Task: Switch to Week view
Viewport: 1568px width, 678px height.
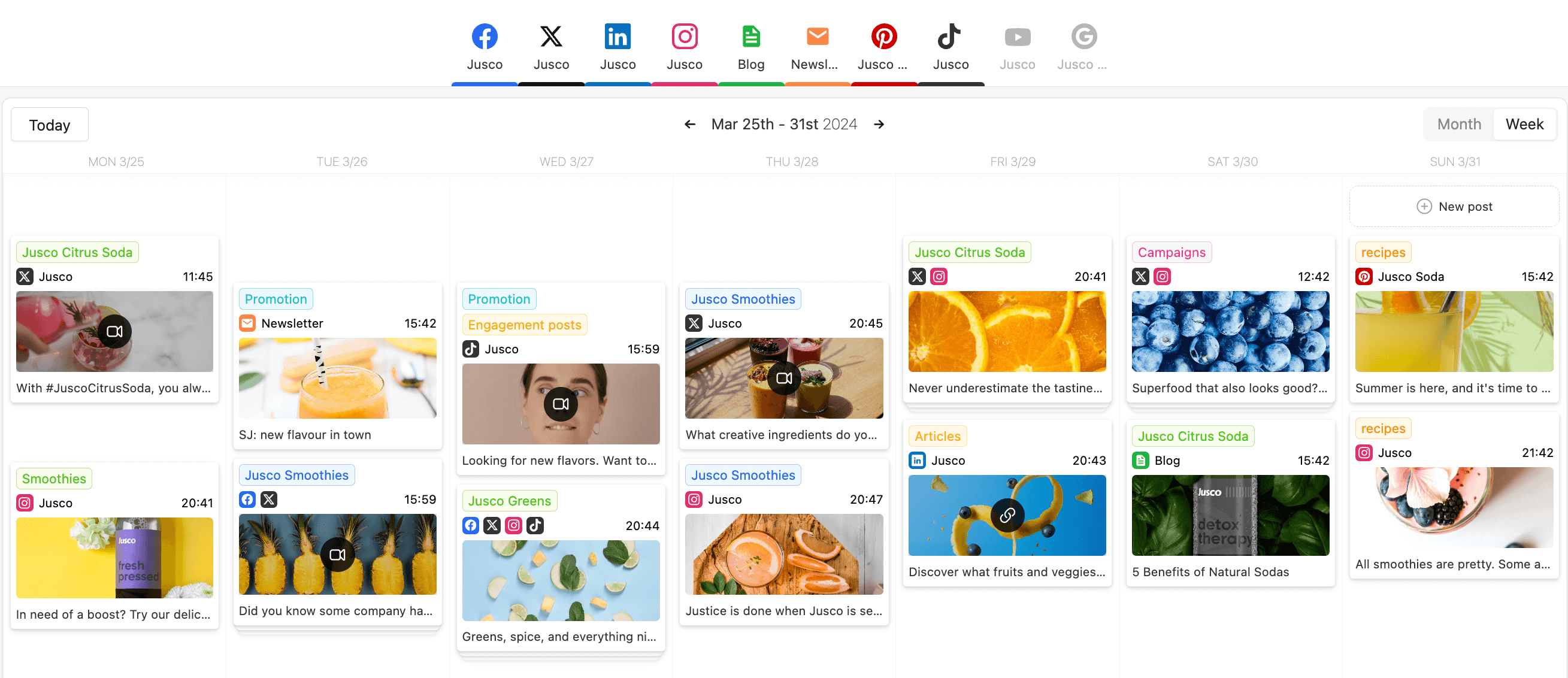Action: (1525, 124)
